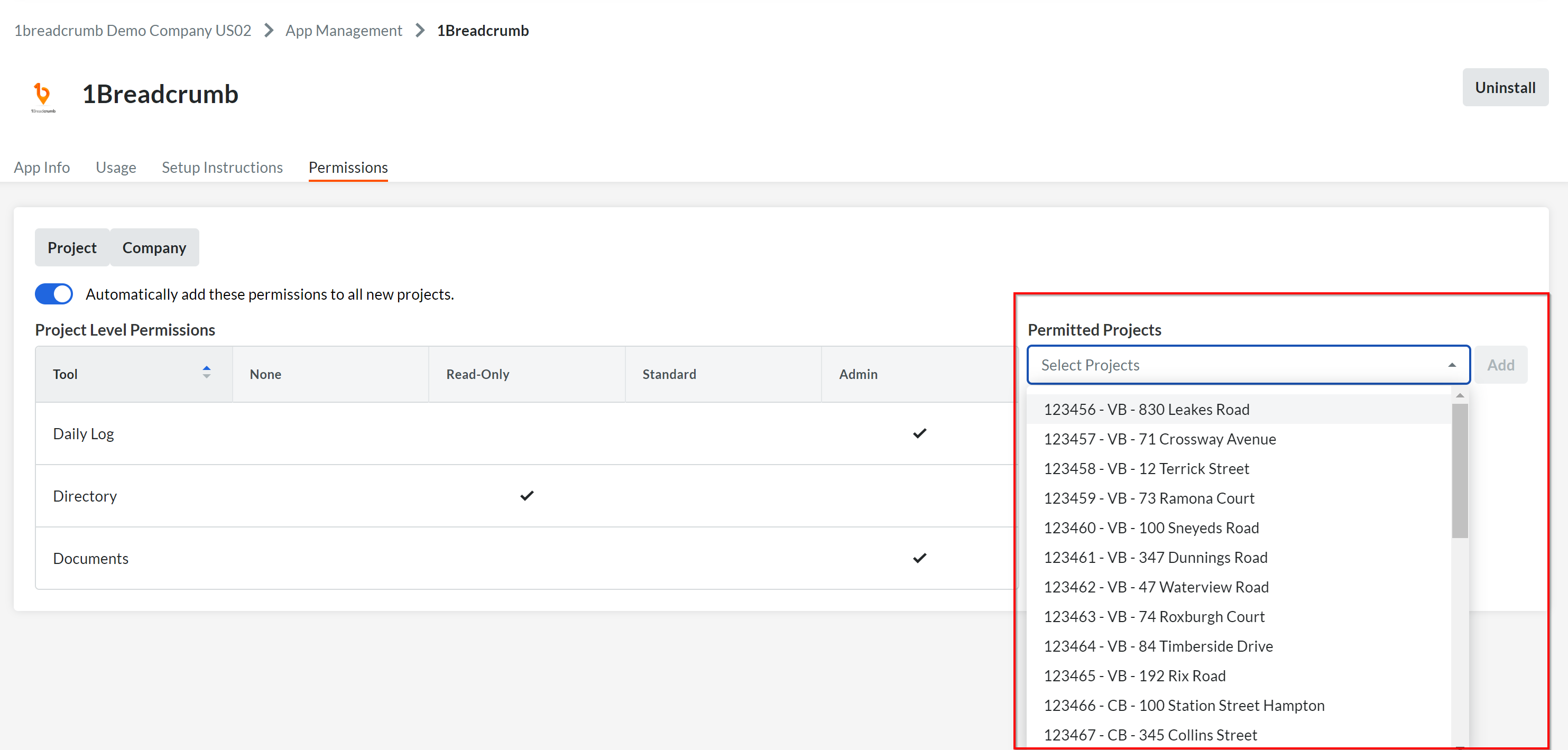Screen dimensions: 1568x750
Task: Go to 1breadcrumb Demo Company US02
Action: pos(133,31)
